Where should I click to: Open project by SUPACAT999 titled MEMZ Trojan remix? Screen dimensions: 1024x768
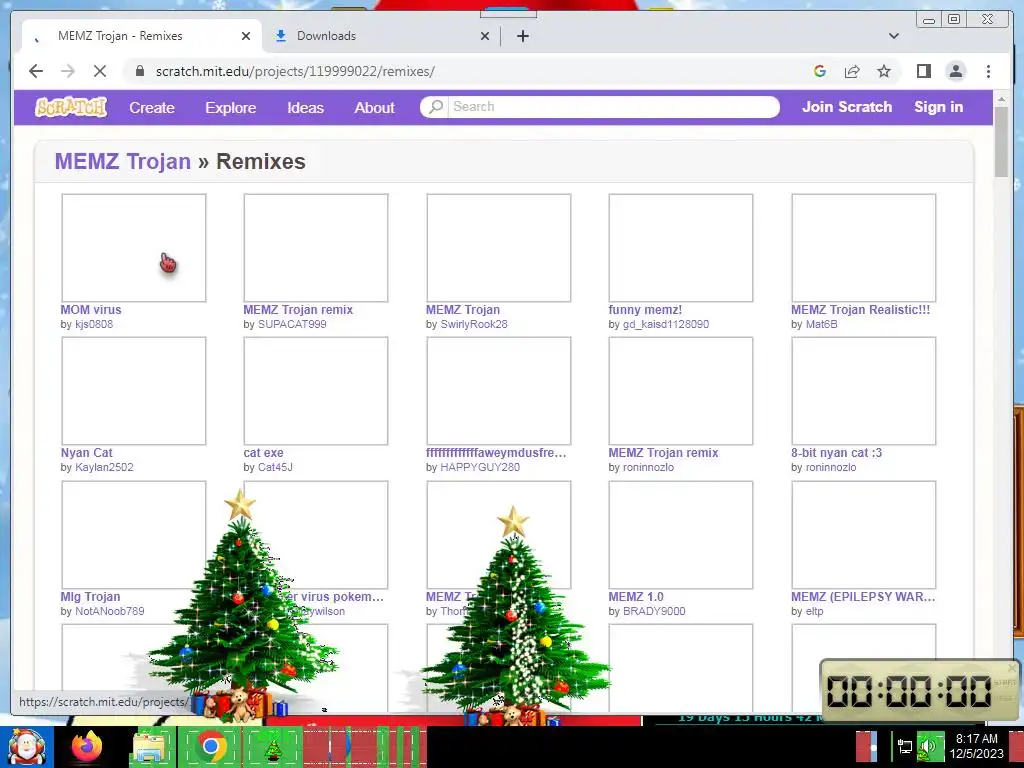click(298, 310)
